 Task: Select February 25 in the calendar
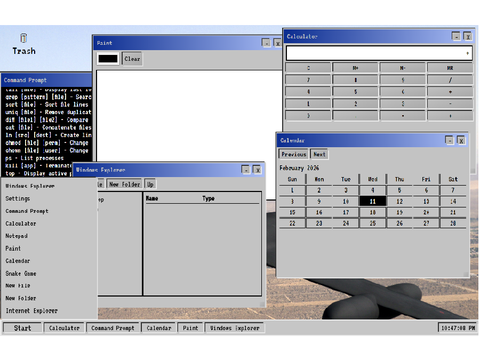tap(373, 223)
